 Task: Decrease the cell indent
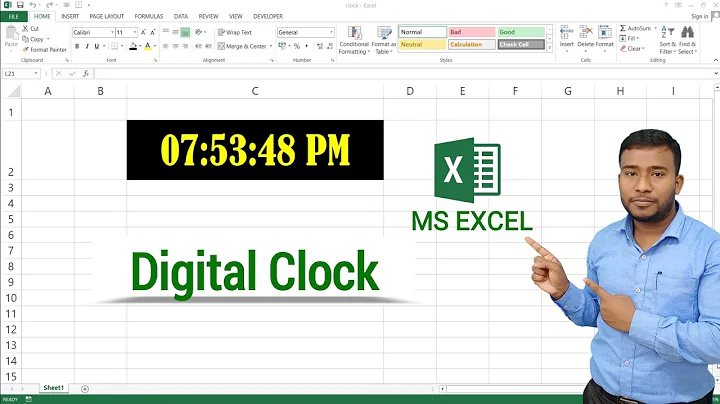[x=198, y=46]
